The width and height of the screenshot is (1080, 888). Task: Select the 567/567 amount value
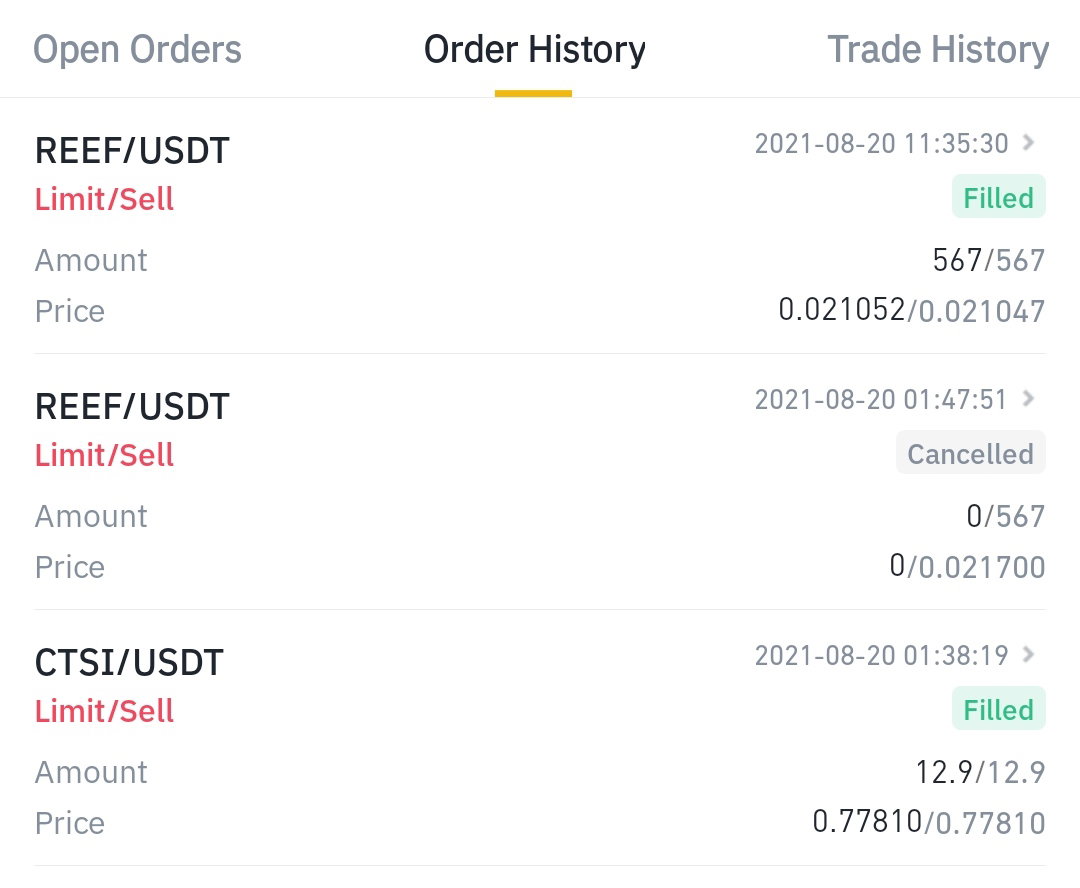click(x=989, y=260)
